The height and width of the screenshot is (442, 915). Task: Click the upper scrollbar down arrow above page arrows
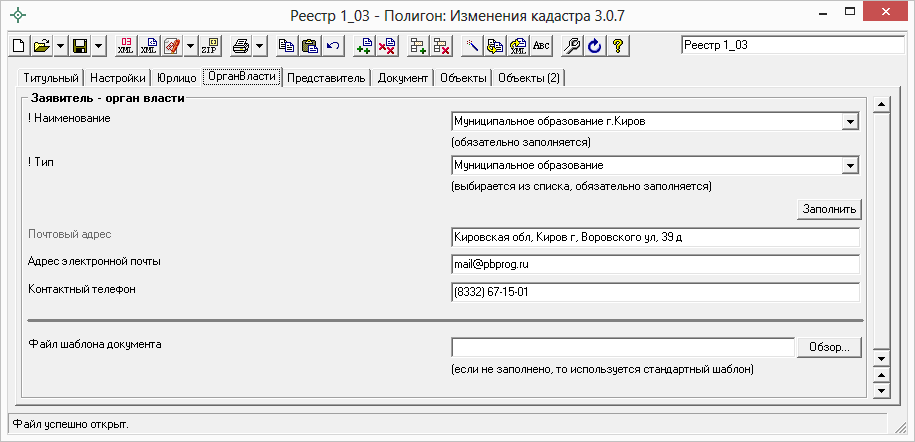pyautogui.click(x=882, y=359)
